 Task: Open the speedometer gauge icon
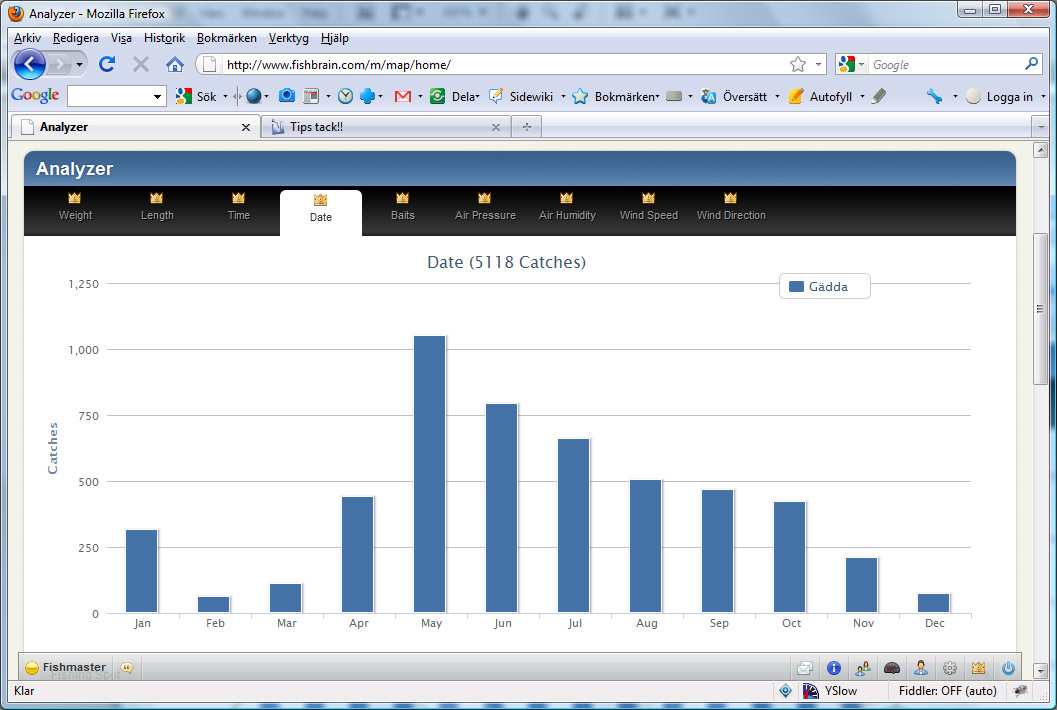[x=892, y=668]
